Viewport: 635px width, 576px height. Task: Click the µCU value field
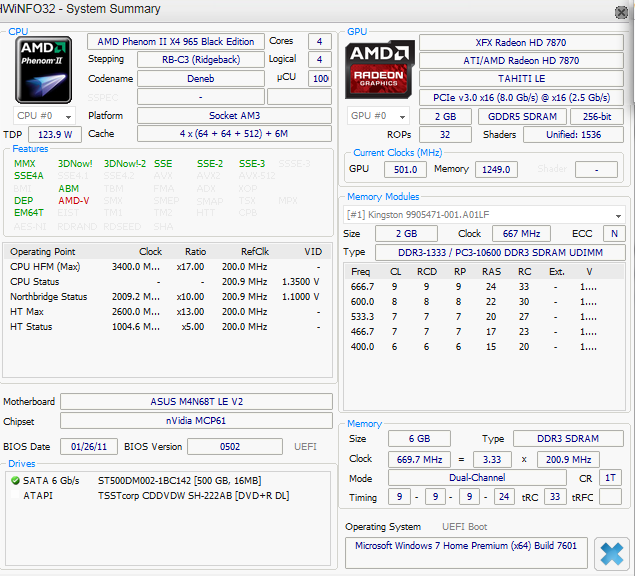pyautogui.click(x=320, y=79)
